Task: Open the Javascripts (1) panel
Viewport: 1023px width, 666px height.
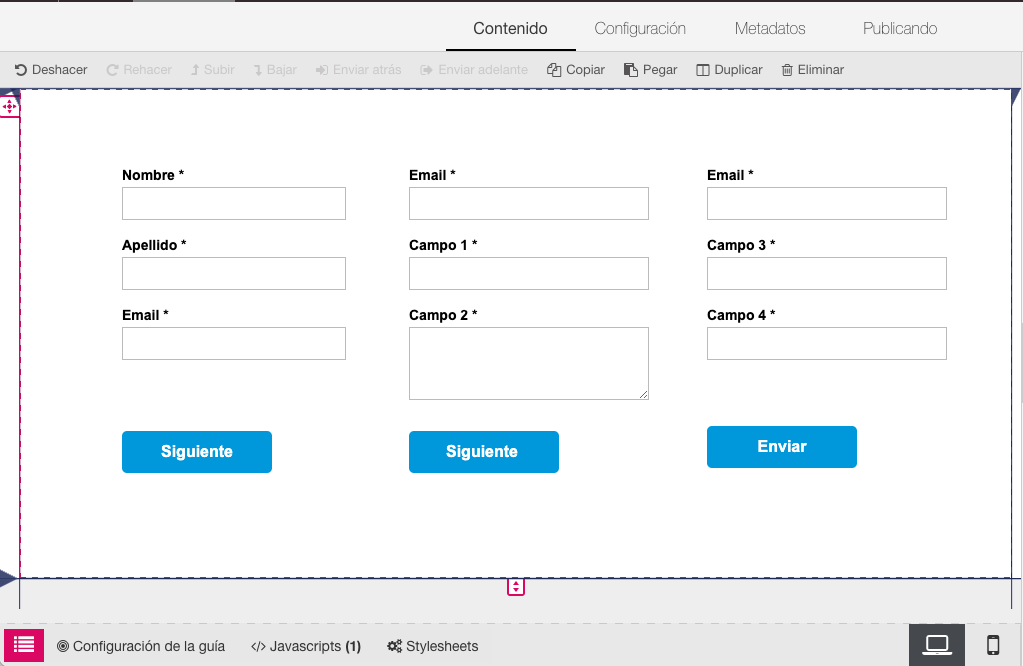Action: [306, 646]
